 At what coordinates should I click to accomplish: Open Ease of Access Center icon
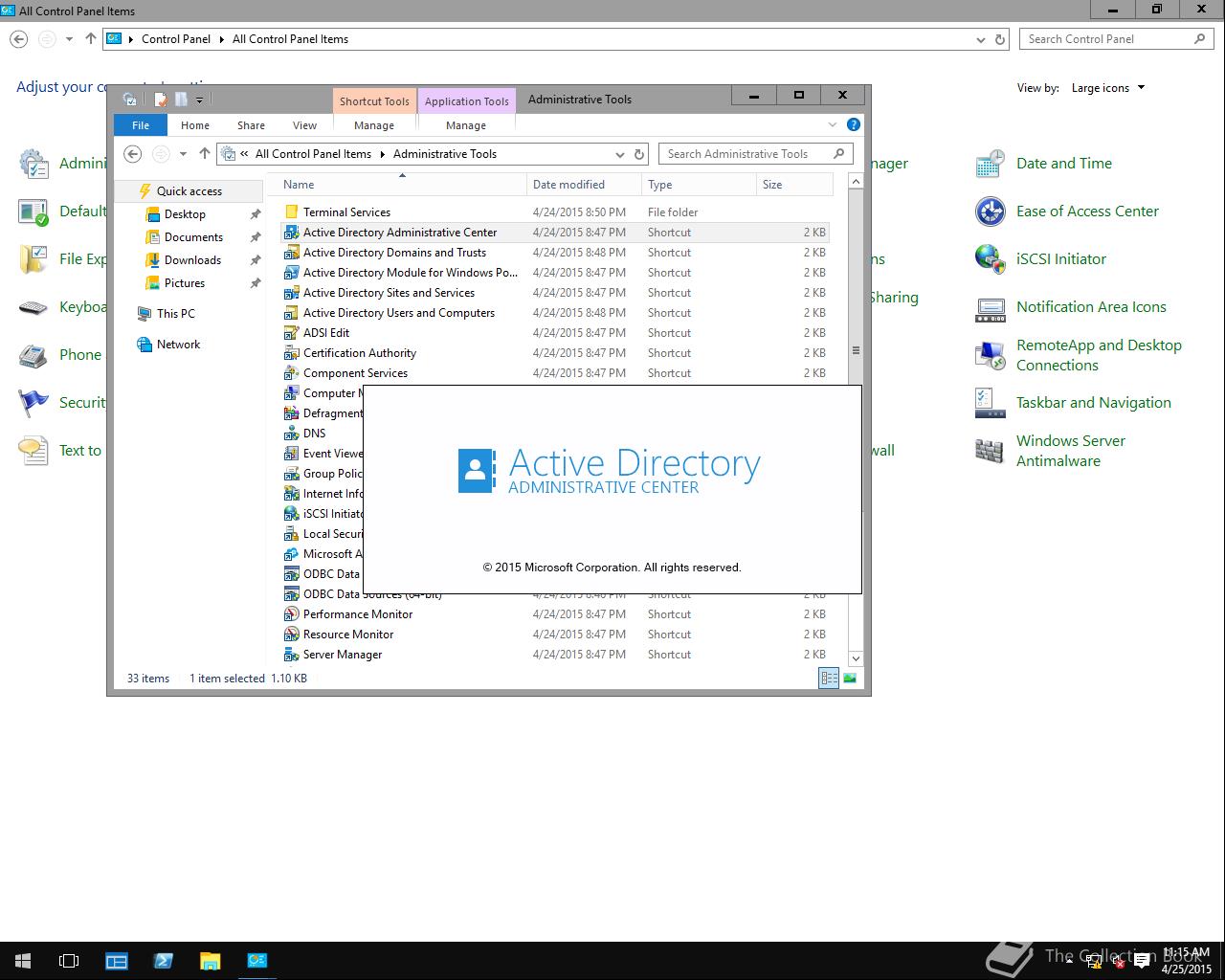point(991,212)
